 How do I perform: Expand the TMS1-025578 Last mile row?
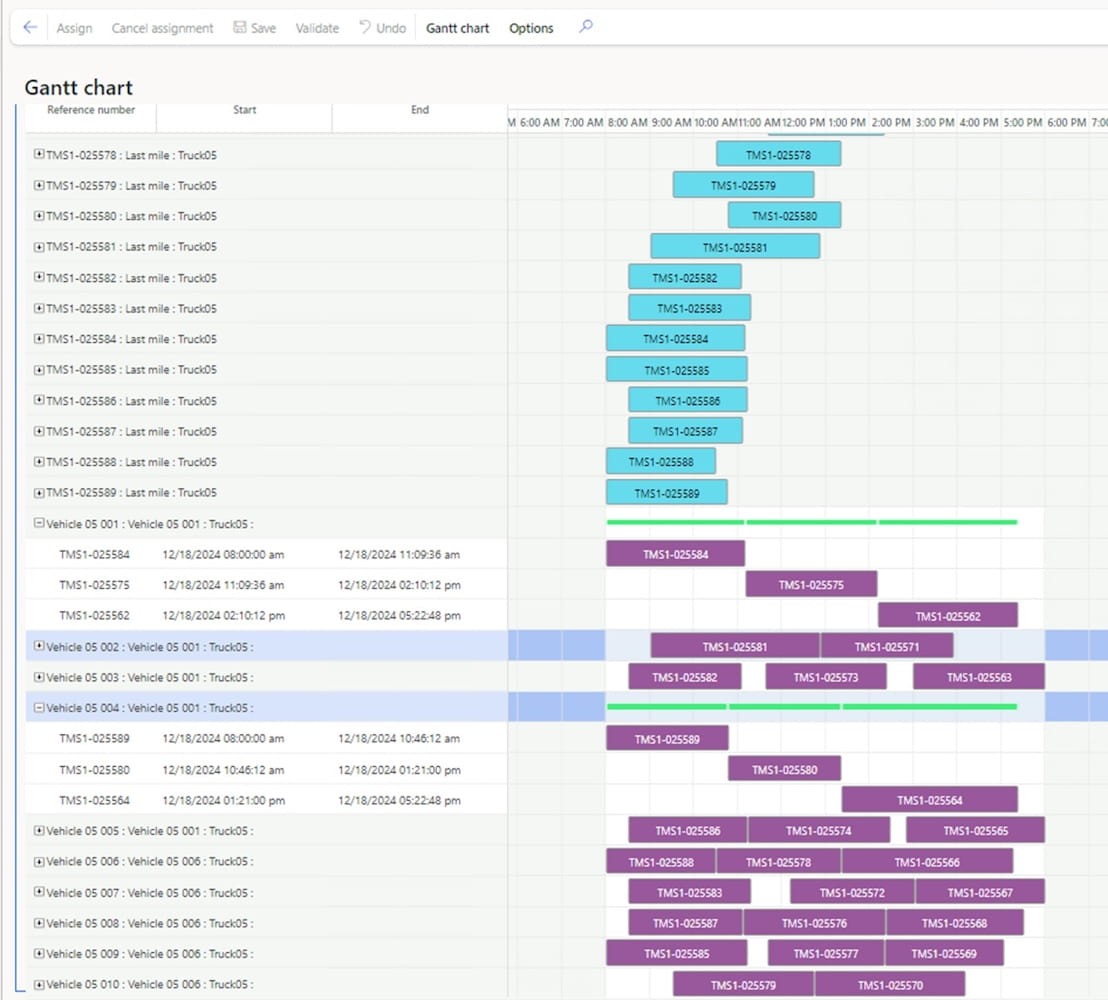pos(39,155)
